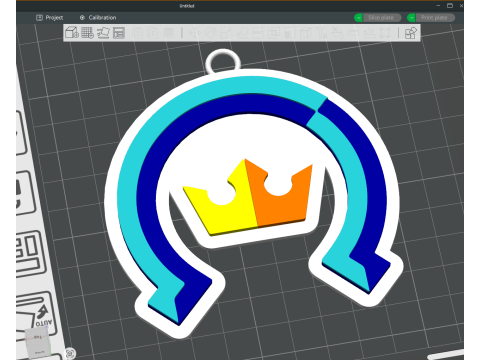Select the Text shape T tool
Image resolution: width=480 pixels, height=360 pixels.
321,33
